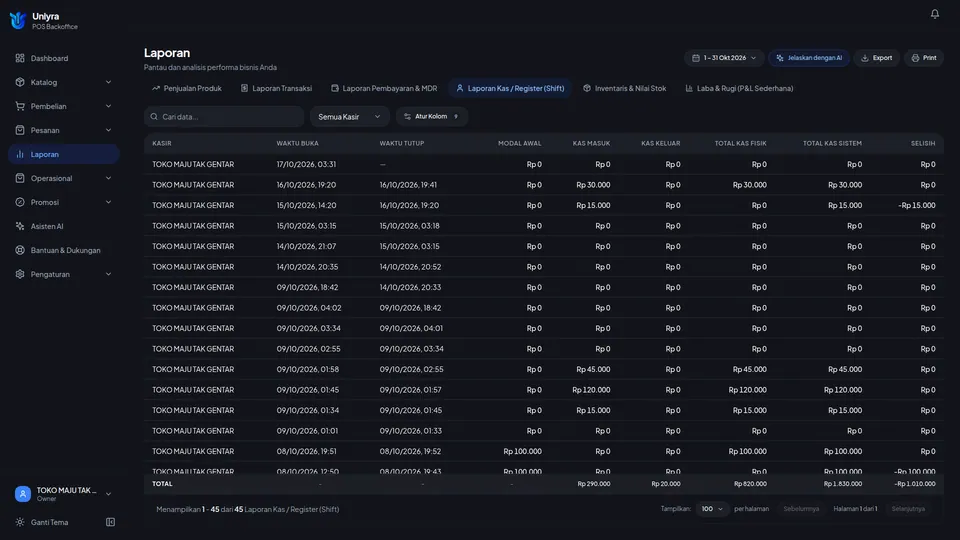Expand the Promosi menu chevron
Screen dimensions: 960x540
(108, 202)
